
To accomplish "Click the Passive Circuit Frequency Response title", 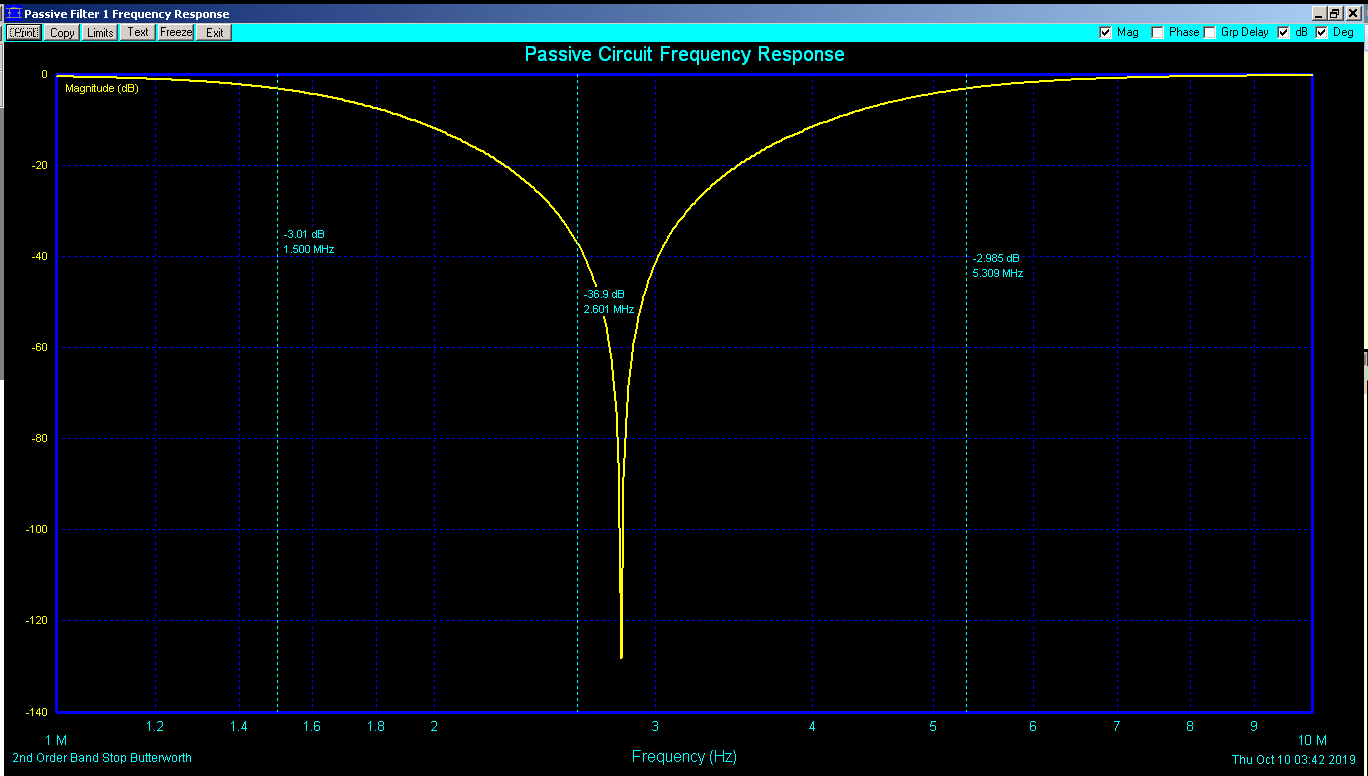I will [684, 54].
